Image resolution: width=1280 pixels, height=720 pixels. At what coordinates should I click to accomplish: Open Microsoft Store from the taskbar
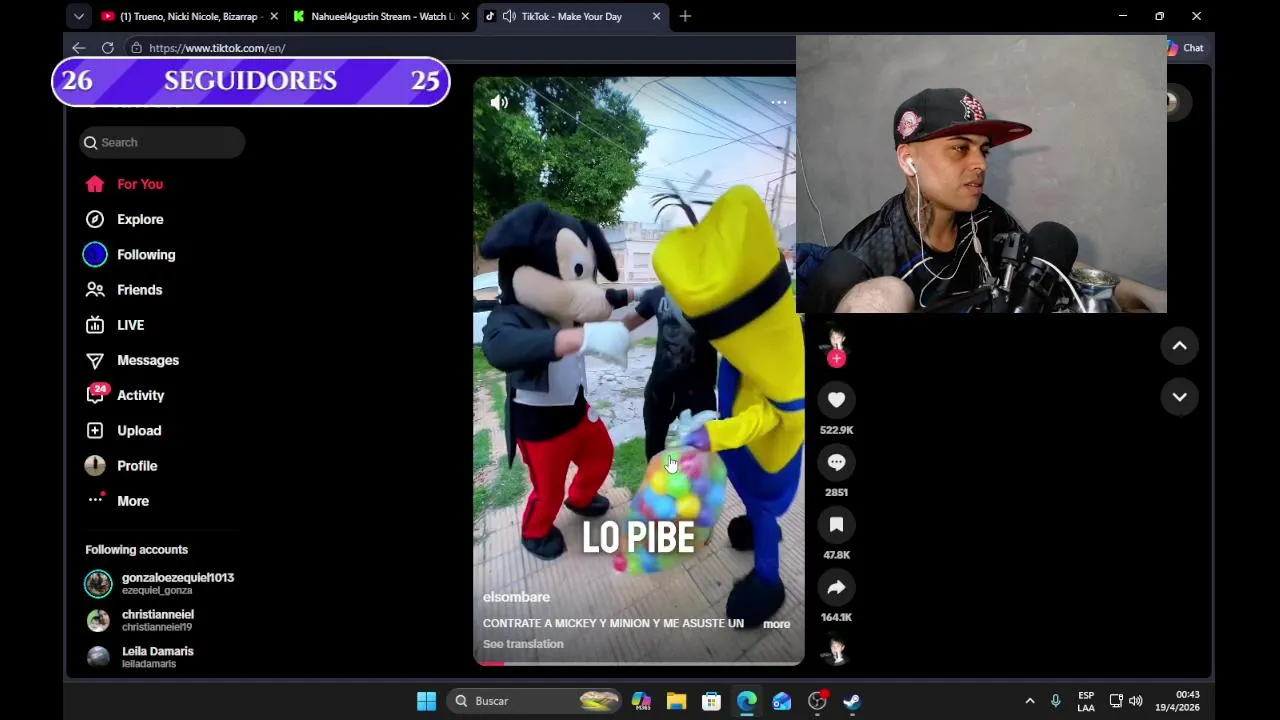(x=712, y=701)
